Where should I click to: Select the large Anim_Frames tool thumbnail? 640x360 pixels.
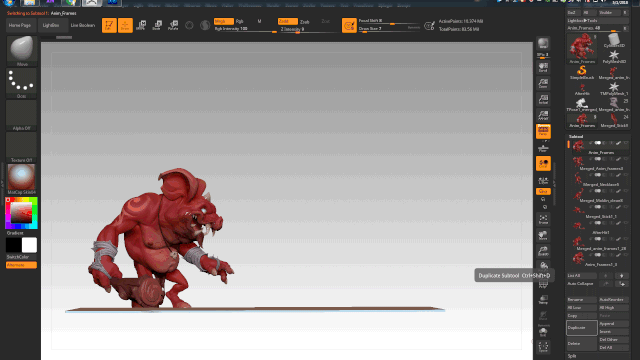click(x=582, y=49)
